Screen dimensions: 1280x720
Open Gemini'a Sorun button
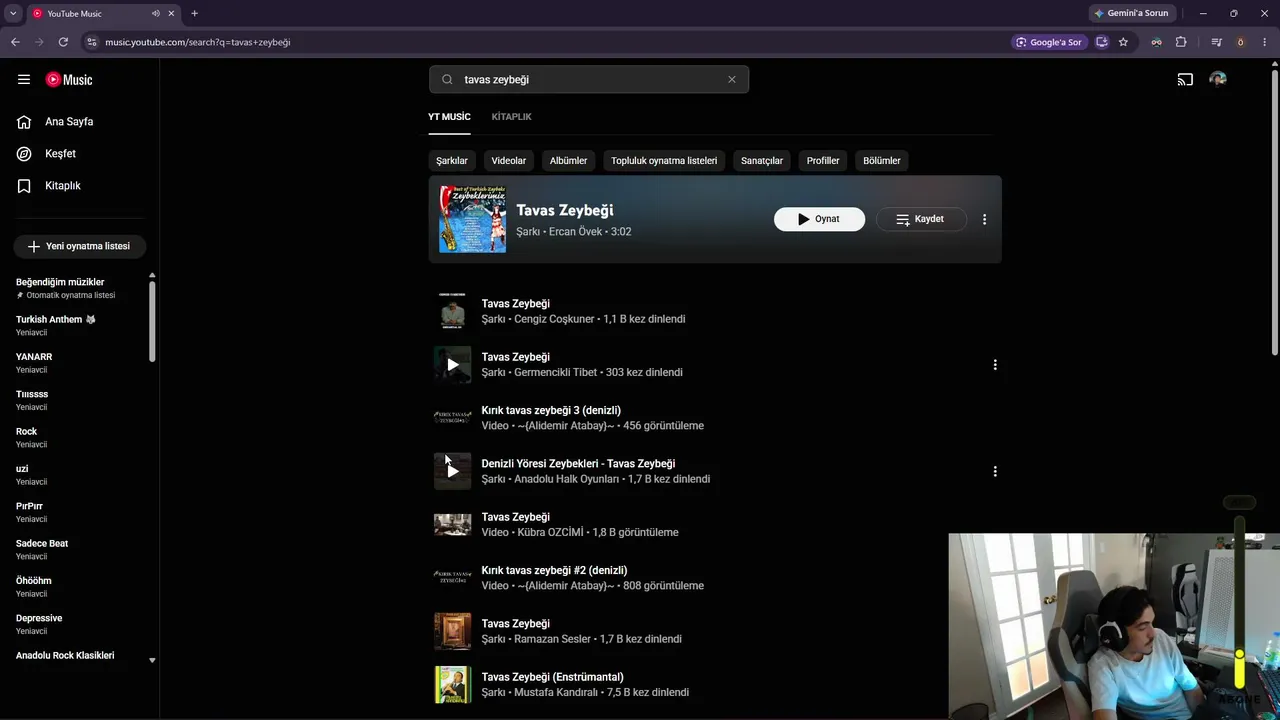click(x=1131, y=13)
